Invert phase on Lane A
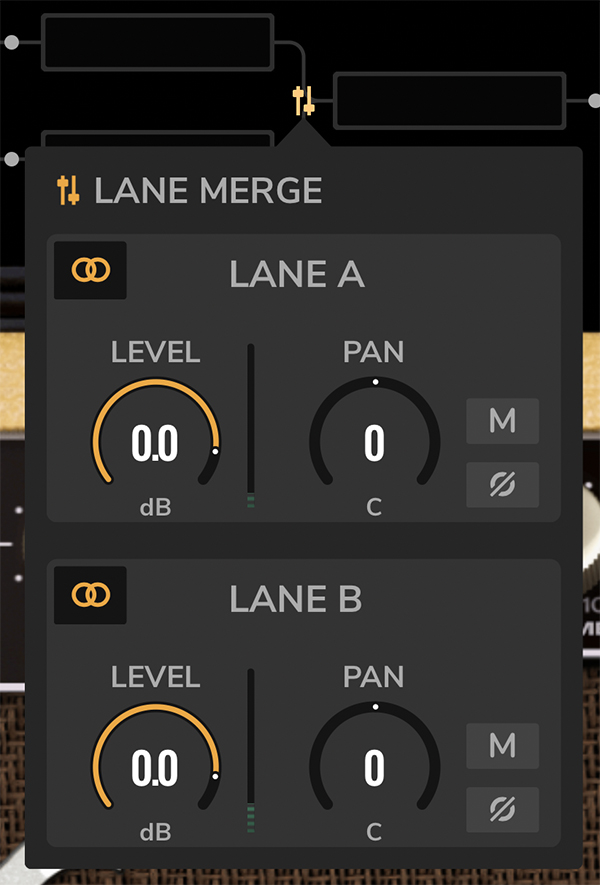This screenshot has height=885, width=600. (x=502, y=485)
